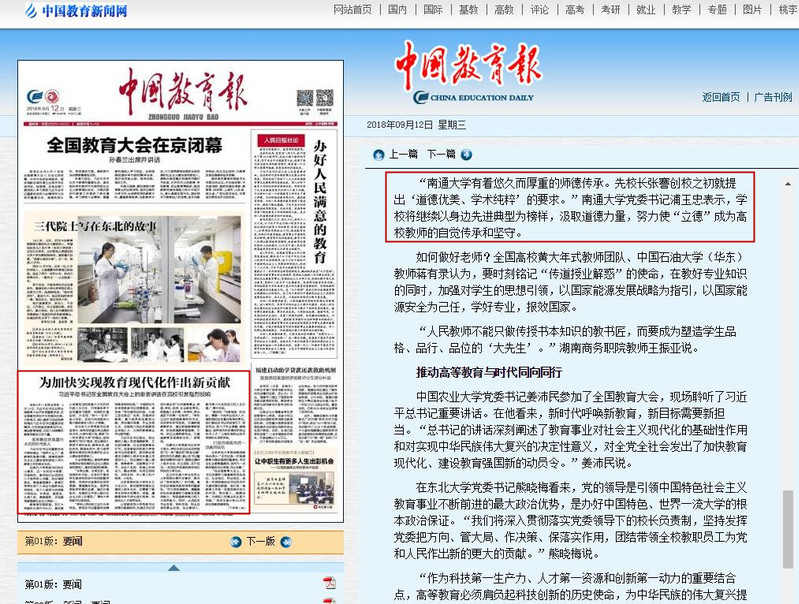Open the 考研 section
This screenshot has height=604, width=799.
pos(610,9)
